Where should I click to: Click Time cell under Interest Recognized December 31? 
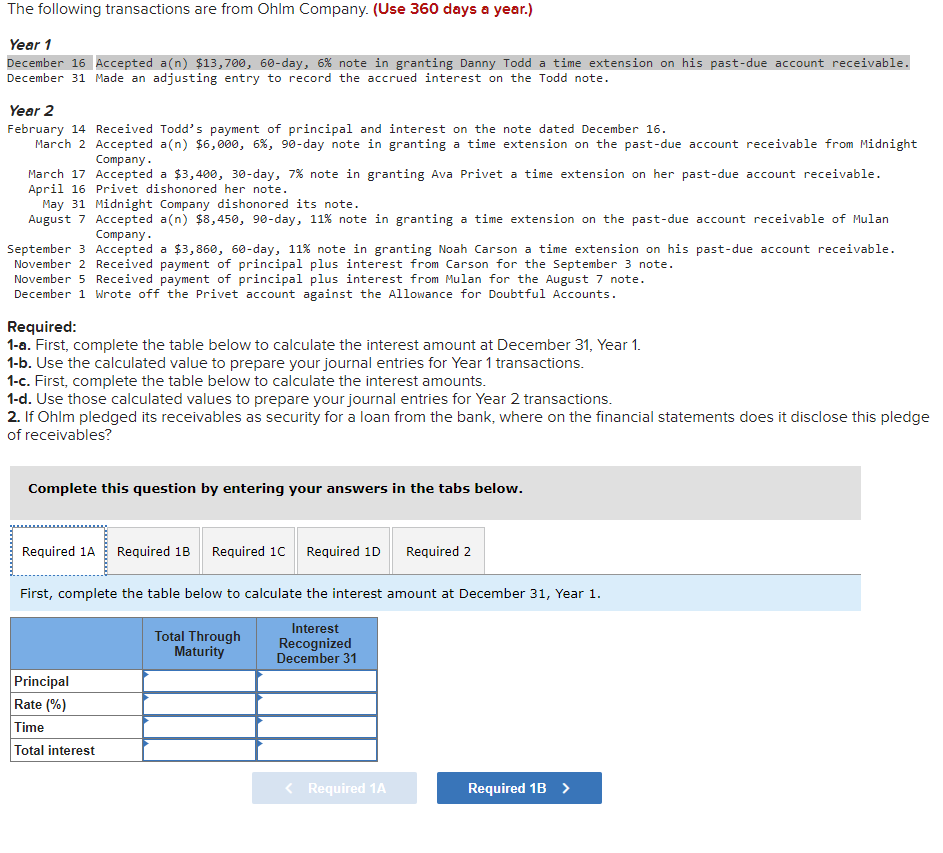tap(317, 727)
